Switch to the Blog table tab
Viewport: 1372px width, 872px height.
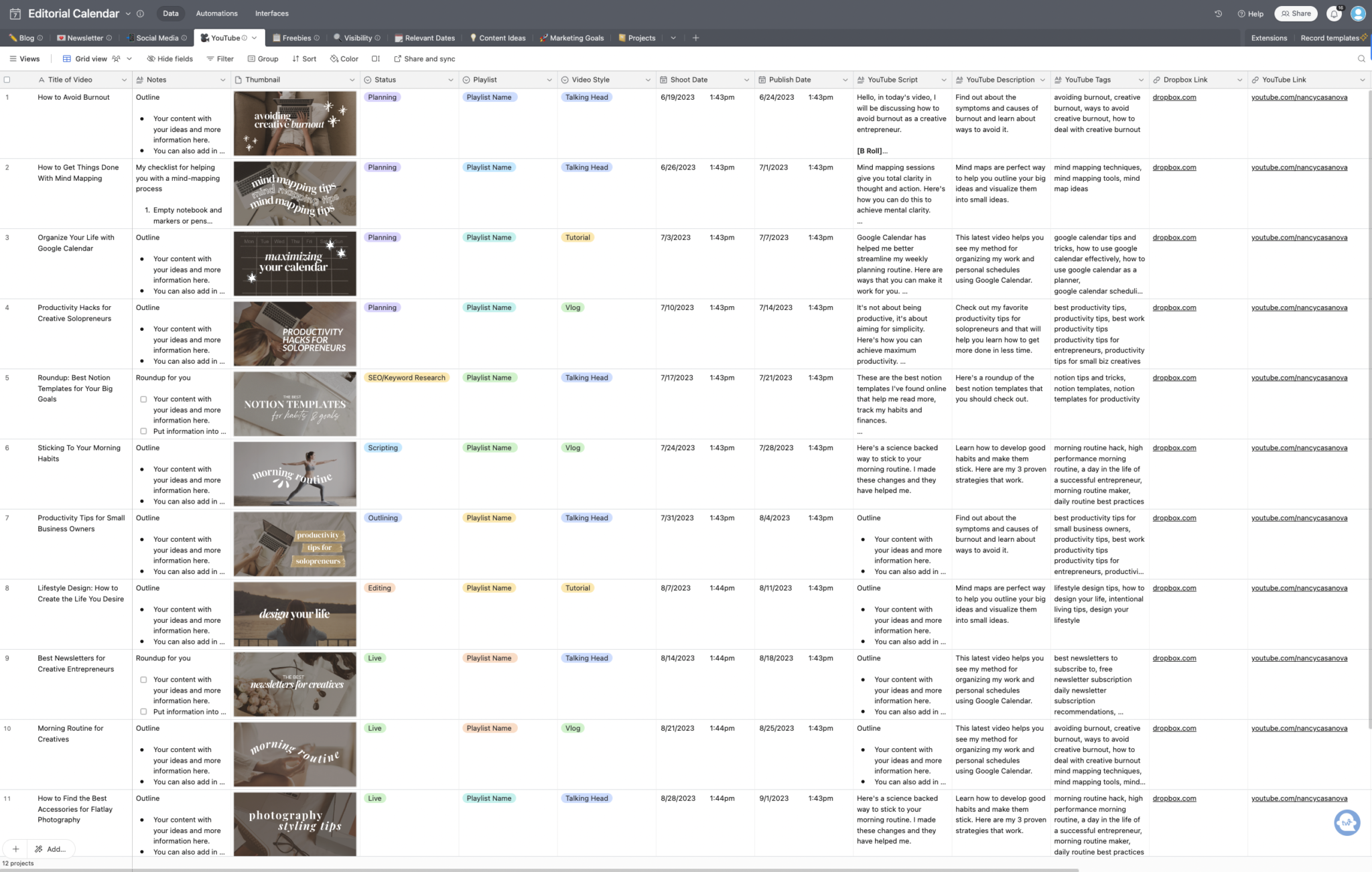click(x=25, y=38)
